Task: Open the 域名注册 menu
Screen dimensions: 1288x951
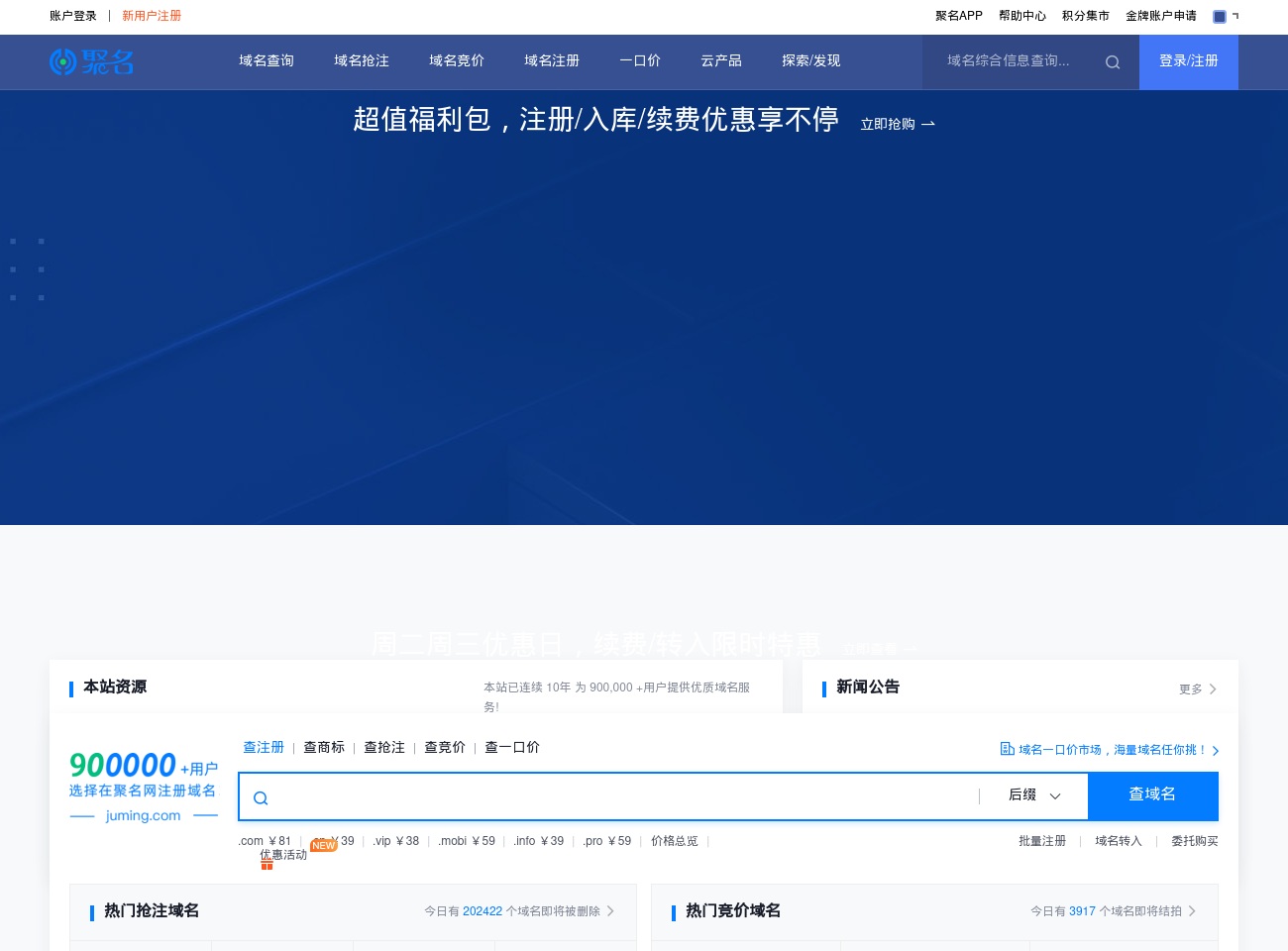Action: pos(552,60)
